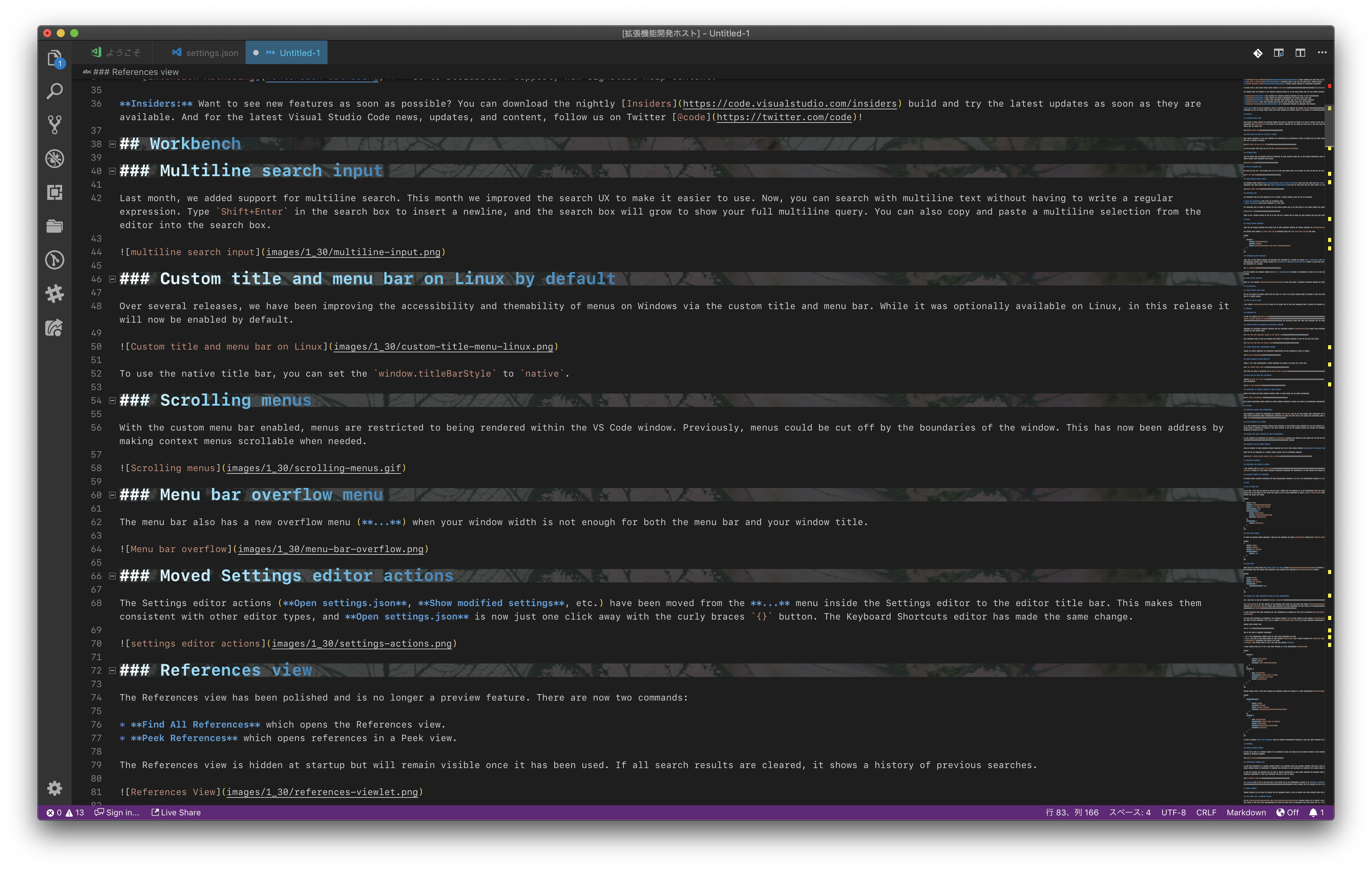
Task: Click the Live Share status bar button
Action: [176, 813]
